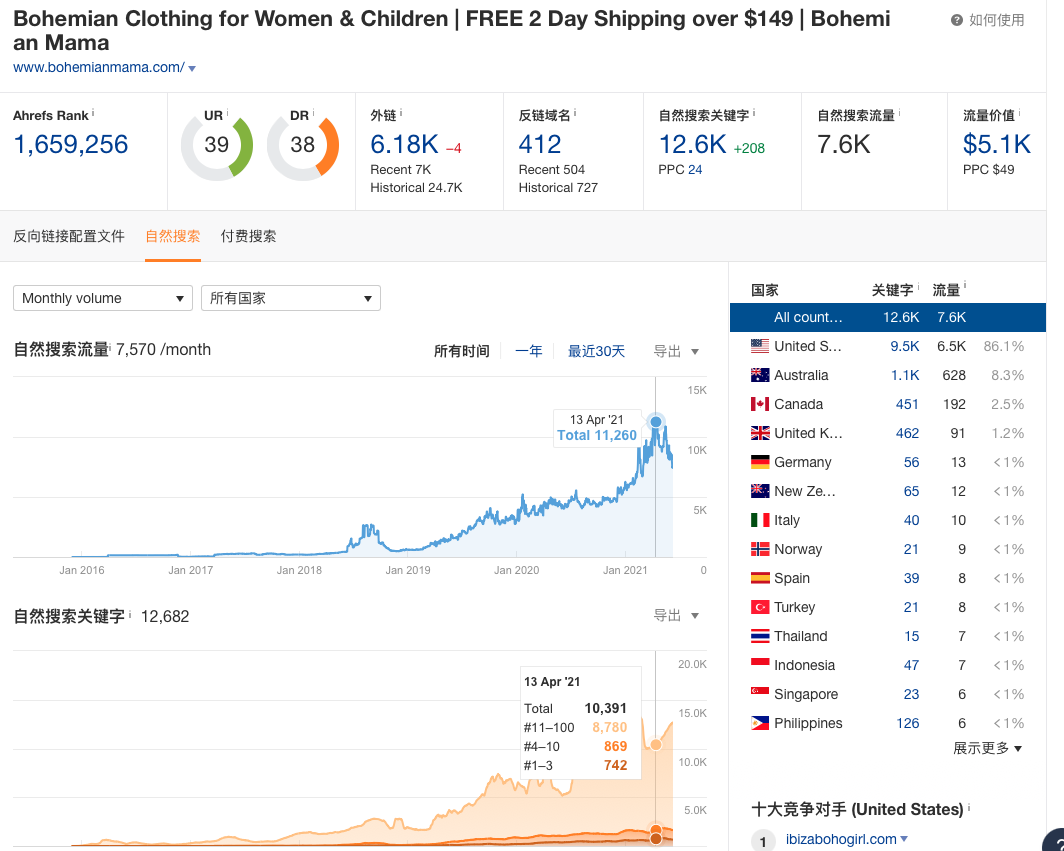Open ibizabohogirl.com competitor link

841,839
